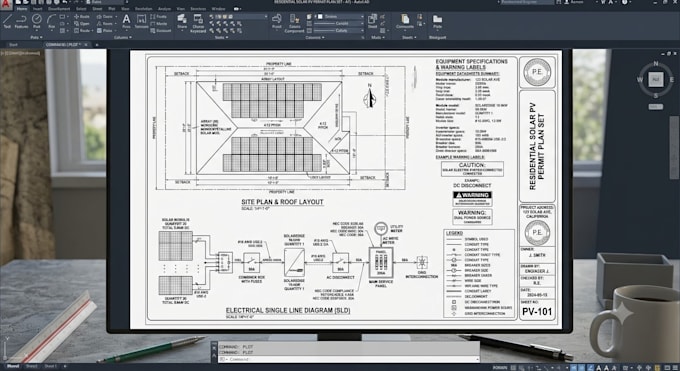Viewport: 680px width, 371px height.
Task: Toggle annotation scale A icon in status bar
Action: coord(599,368)
